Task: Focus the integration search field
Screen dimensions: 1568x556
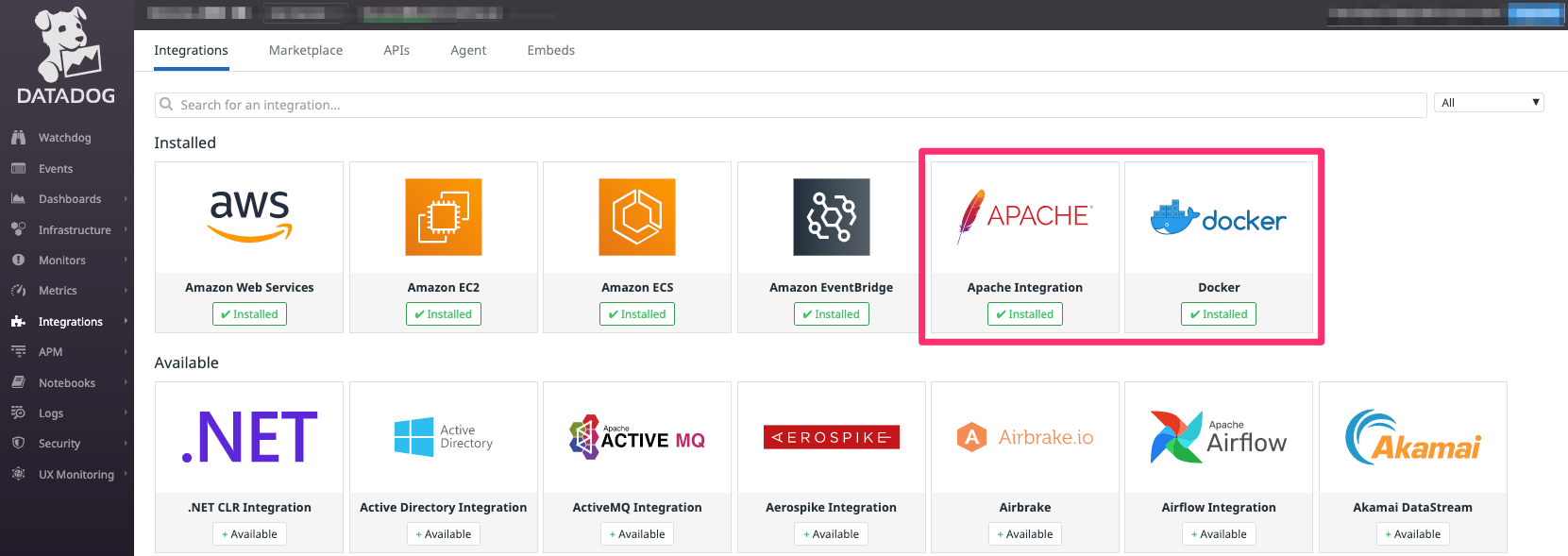Action: coord(791,105)
